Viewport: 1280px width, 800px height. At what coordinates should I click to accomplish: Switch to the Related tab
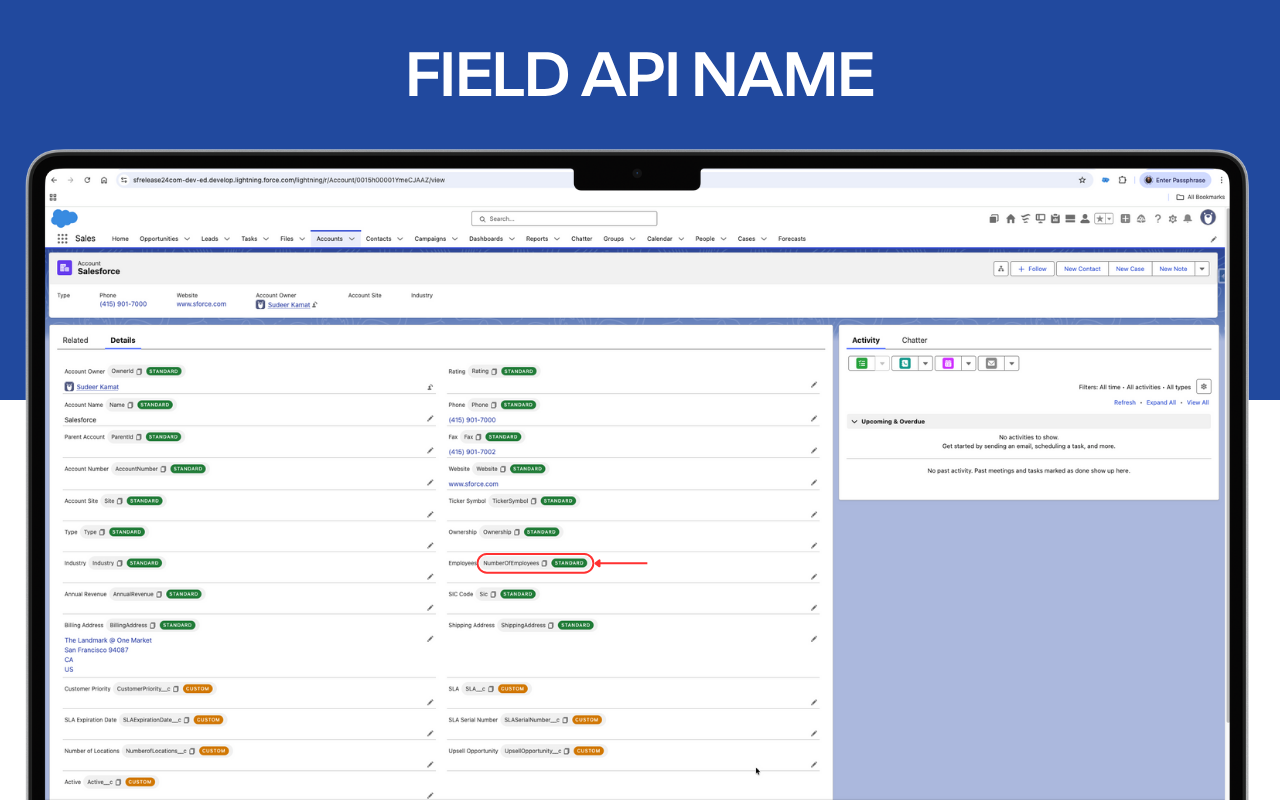[x=75, y=340]
